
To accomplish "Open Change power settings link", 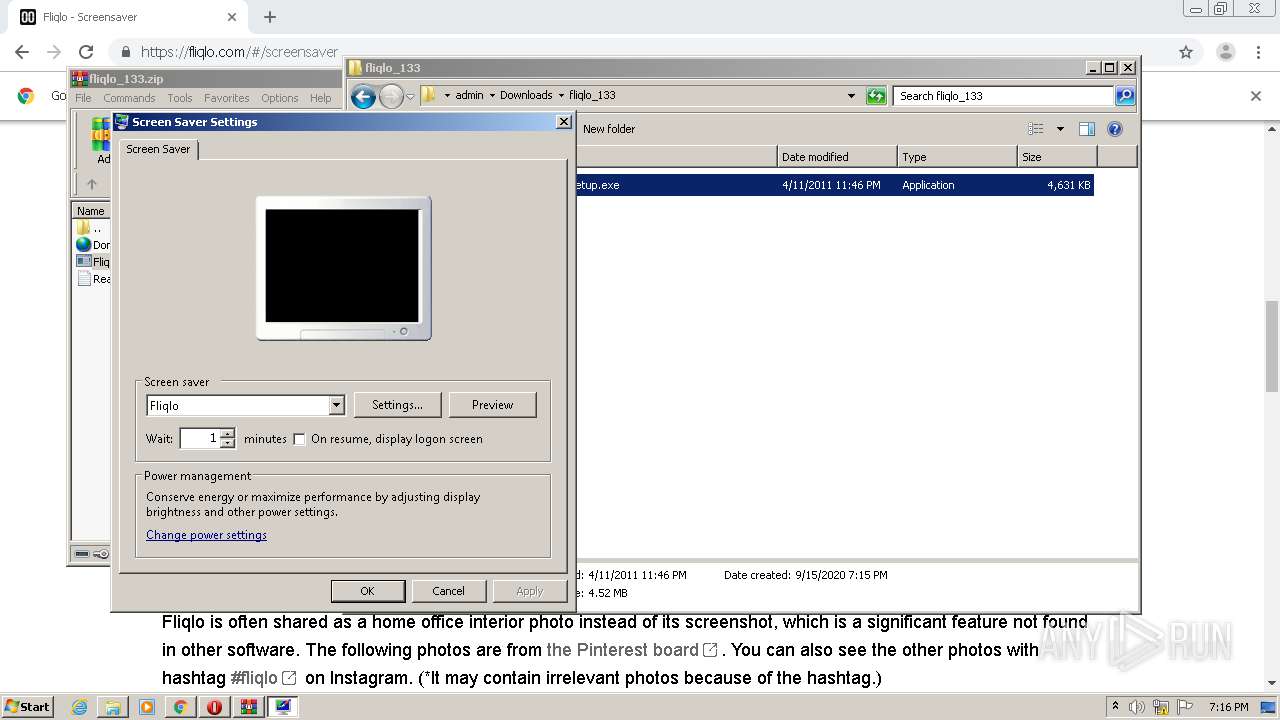I will (x=206, y=535).
